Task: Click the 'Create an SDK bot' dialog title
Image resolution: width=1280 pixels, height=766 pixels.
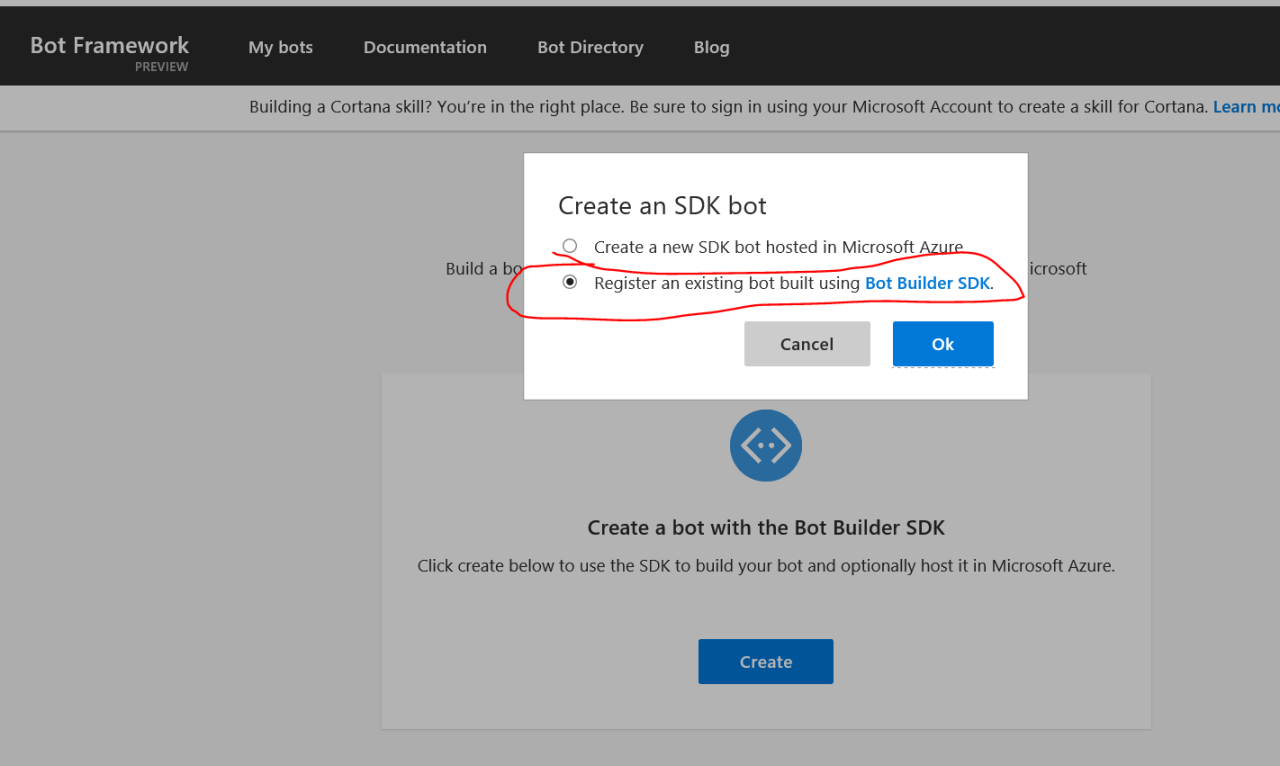Action: [662, 205]
